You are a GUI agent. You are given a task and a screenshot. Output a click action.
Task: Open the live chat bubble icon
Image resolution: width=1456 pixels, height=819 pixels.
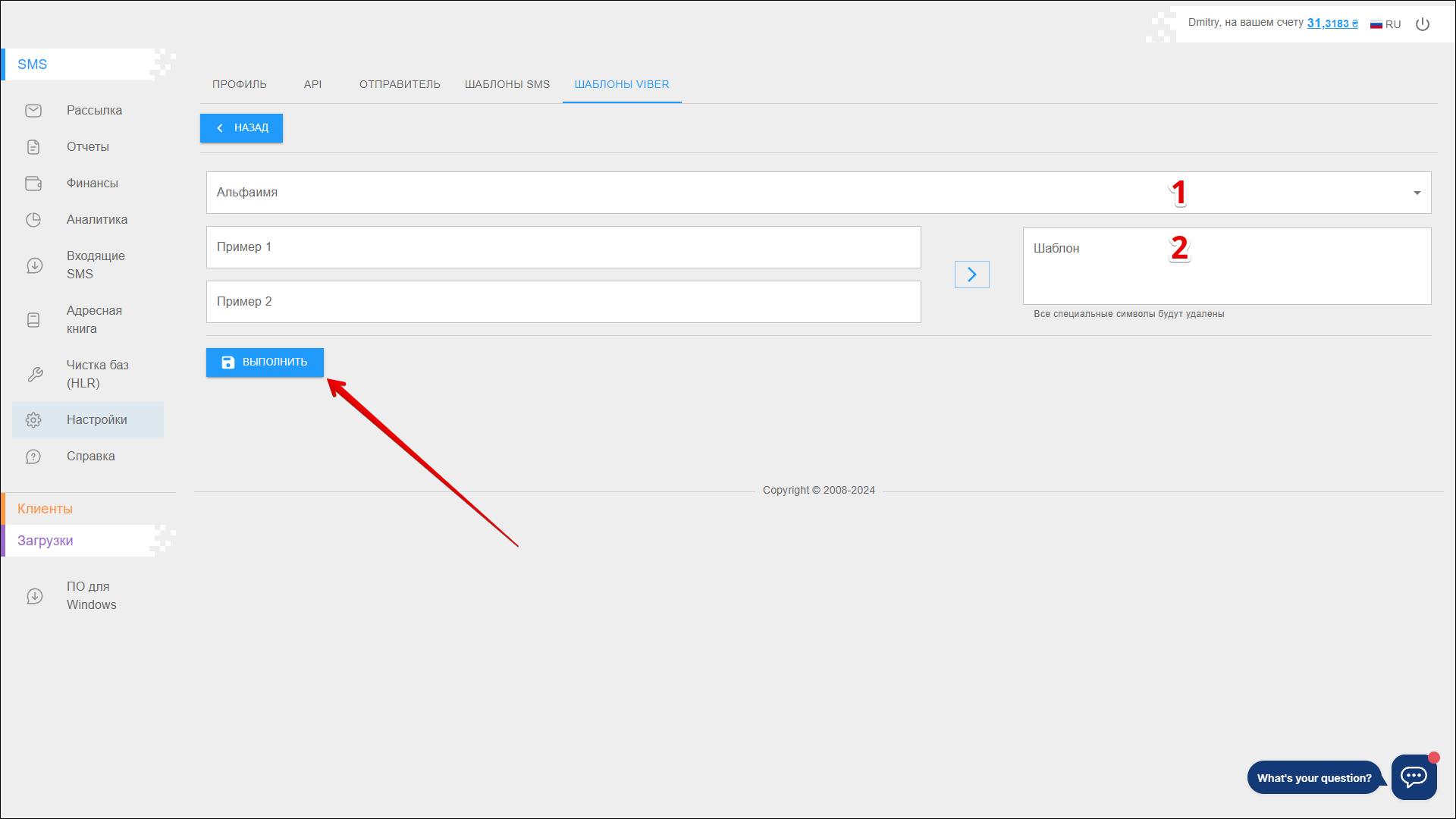tap(1414, 777)
